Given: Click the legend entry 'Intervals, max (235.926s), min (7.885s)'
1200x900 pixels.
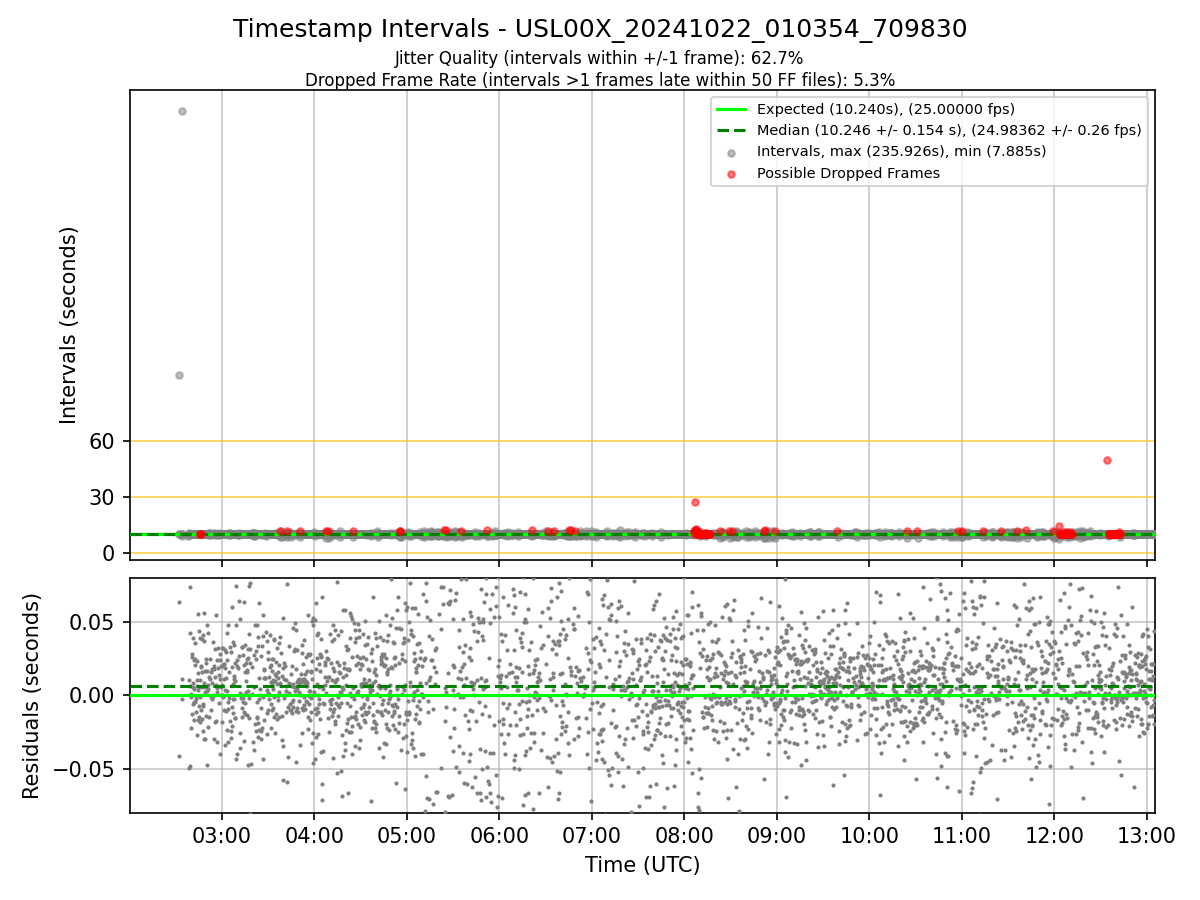Looking at the screenshot, I should [x=901, y=151].
